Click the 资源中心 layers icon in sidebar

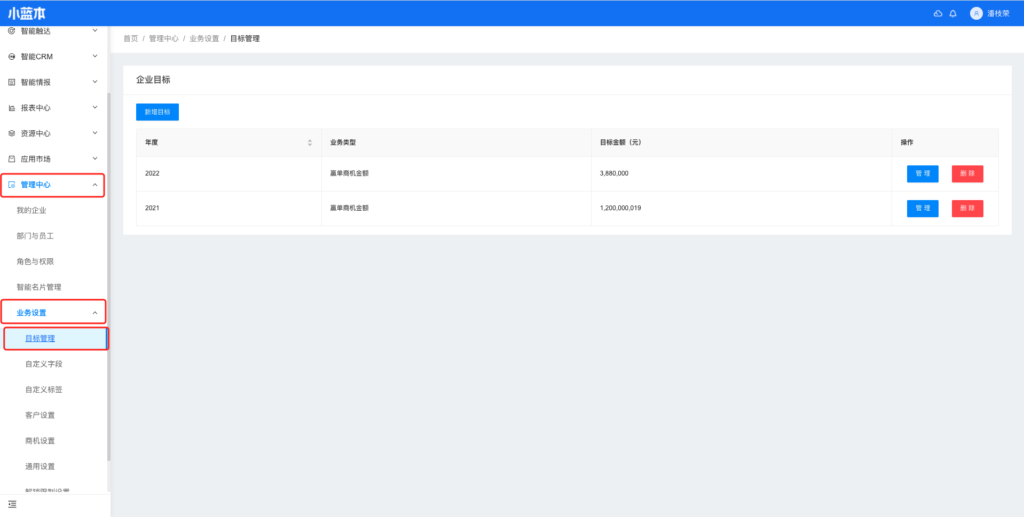[12, 133]
